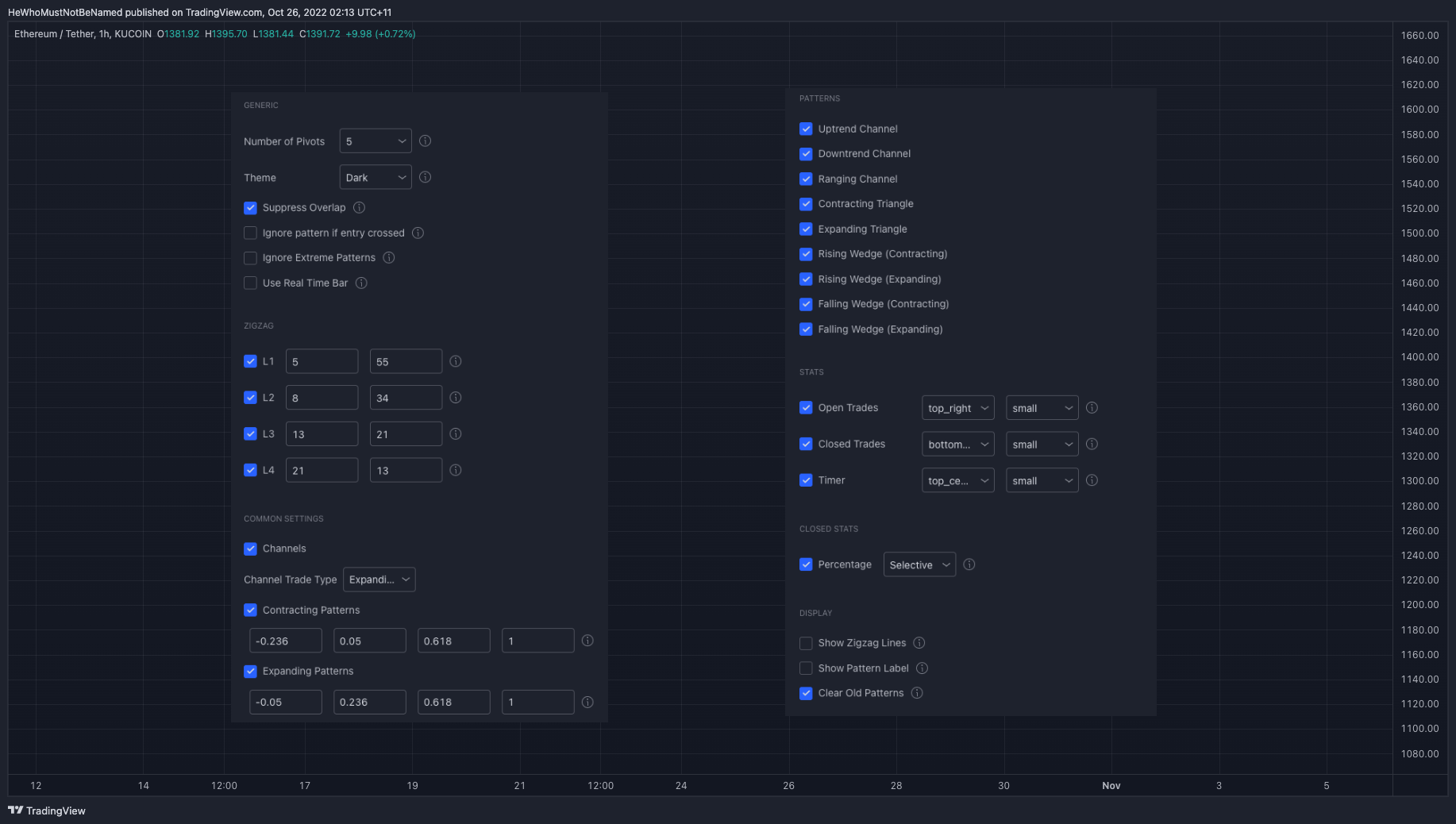Click Expanding Patterns field 0.236
Viewport: 1456px width, 824px height.
coord(370,702)
